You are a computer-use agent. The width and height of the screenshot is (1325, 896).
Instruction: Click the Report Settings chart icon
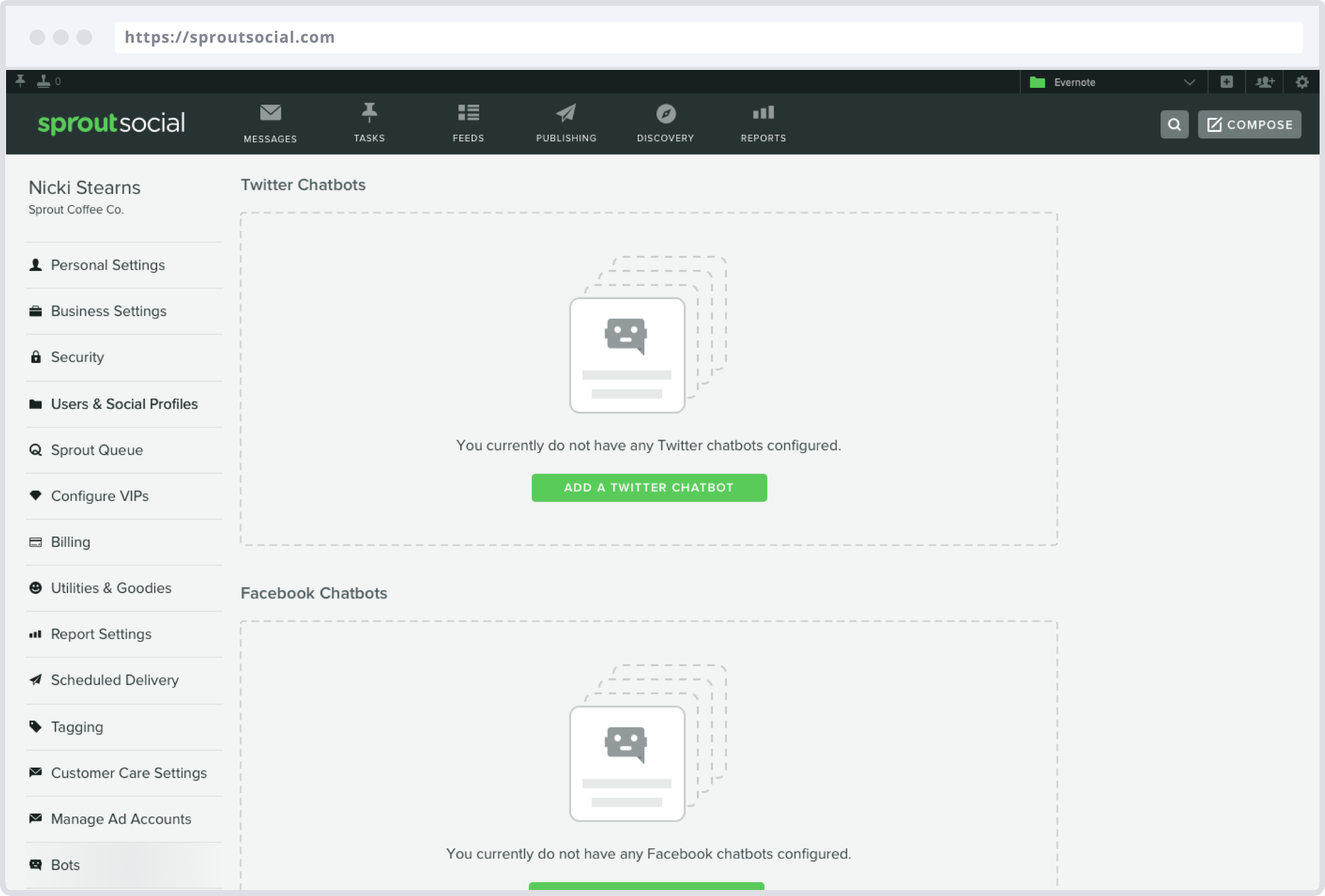click(36, 634)
